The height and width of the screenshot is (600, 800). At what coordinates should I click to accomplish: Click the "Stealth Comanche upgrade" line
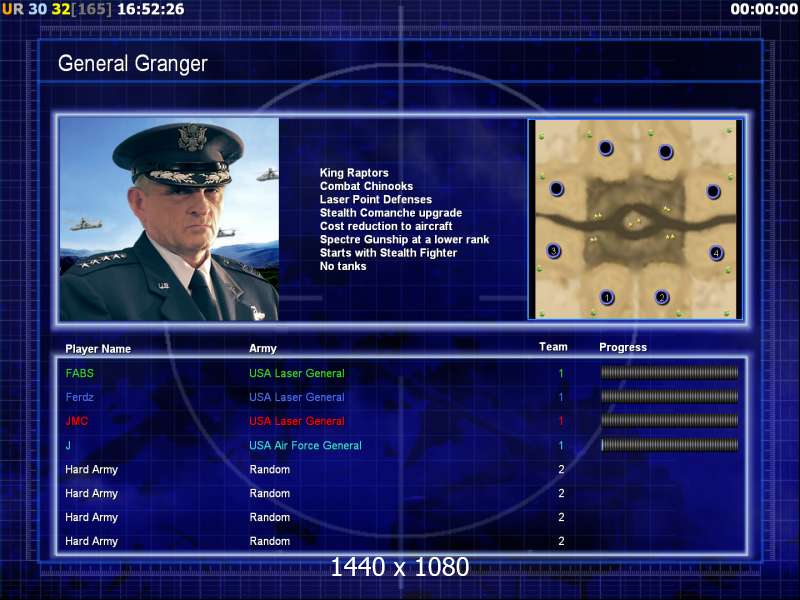point(391,212)
